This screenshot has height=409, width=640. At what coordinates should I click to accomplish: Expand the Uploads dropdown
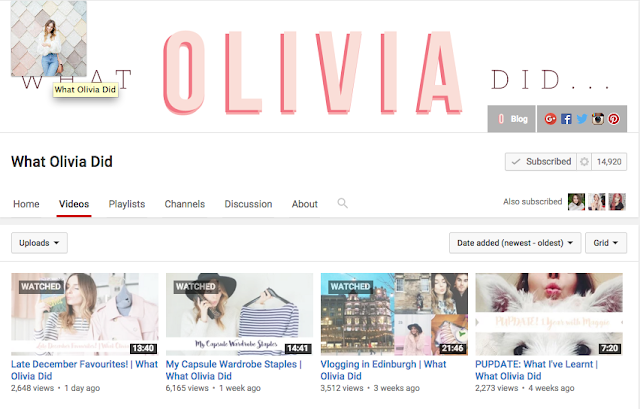(x=39, y=243)
